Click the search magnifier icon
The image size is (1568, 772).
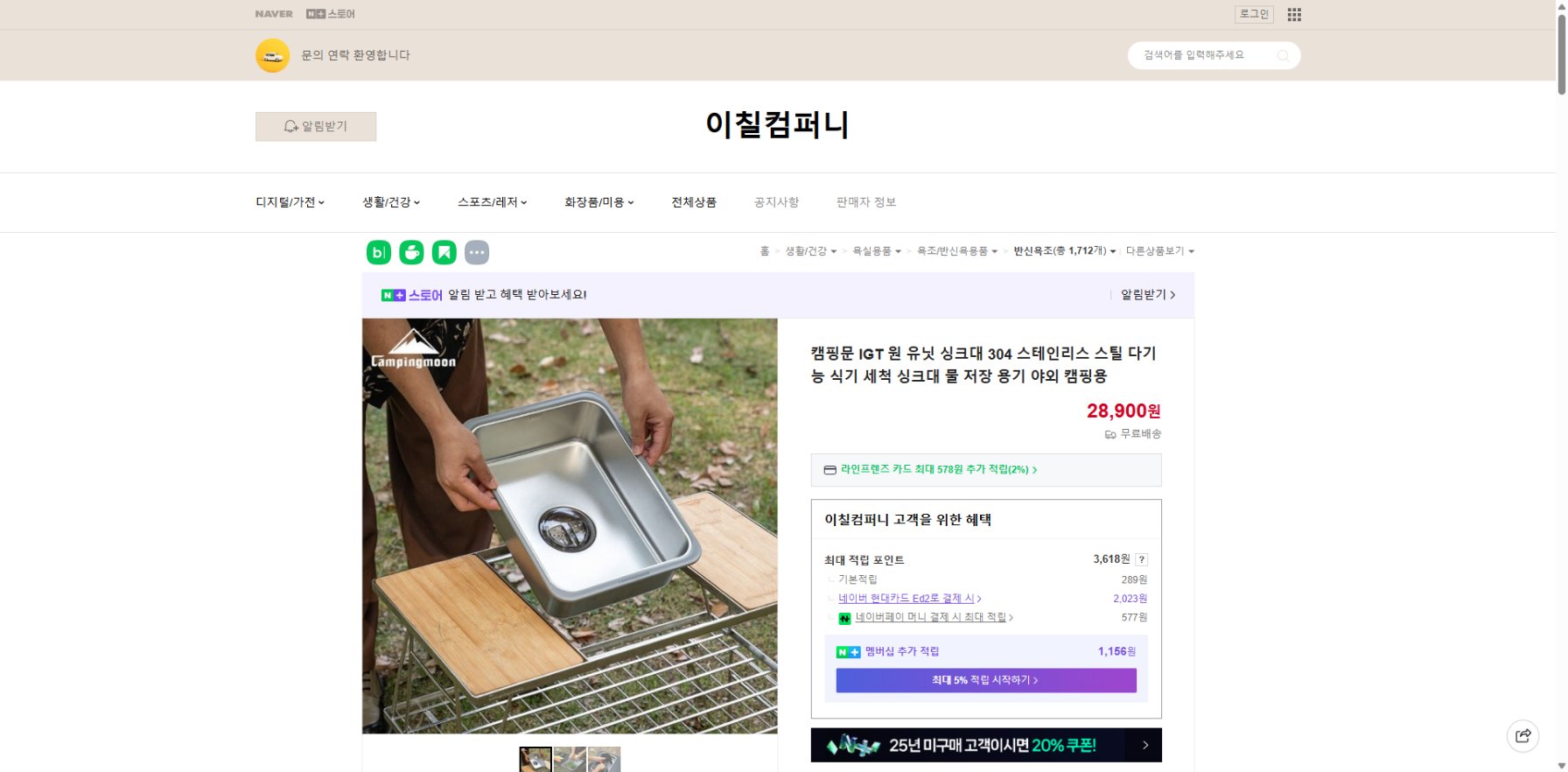coord(1283,54)
